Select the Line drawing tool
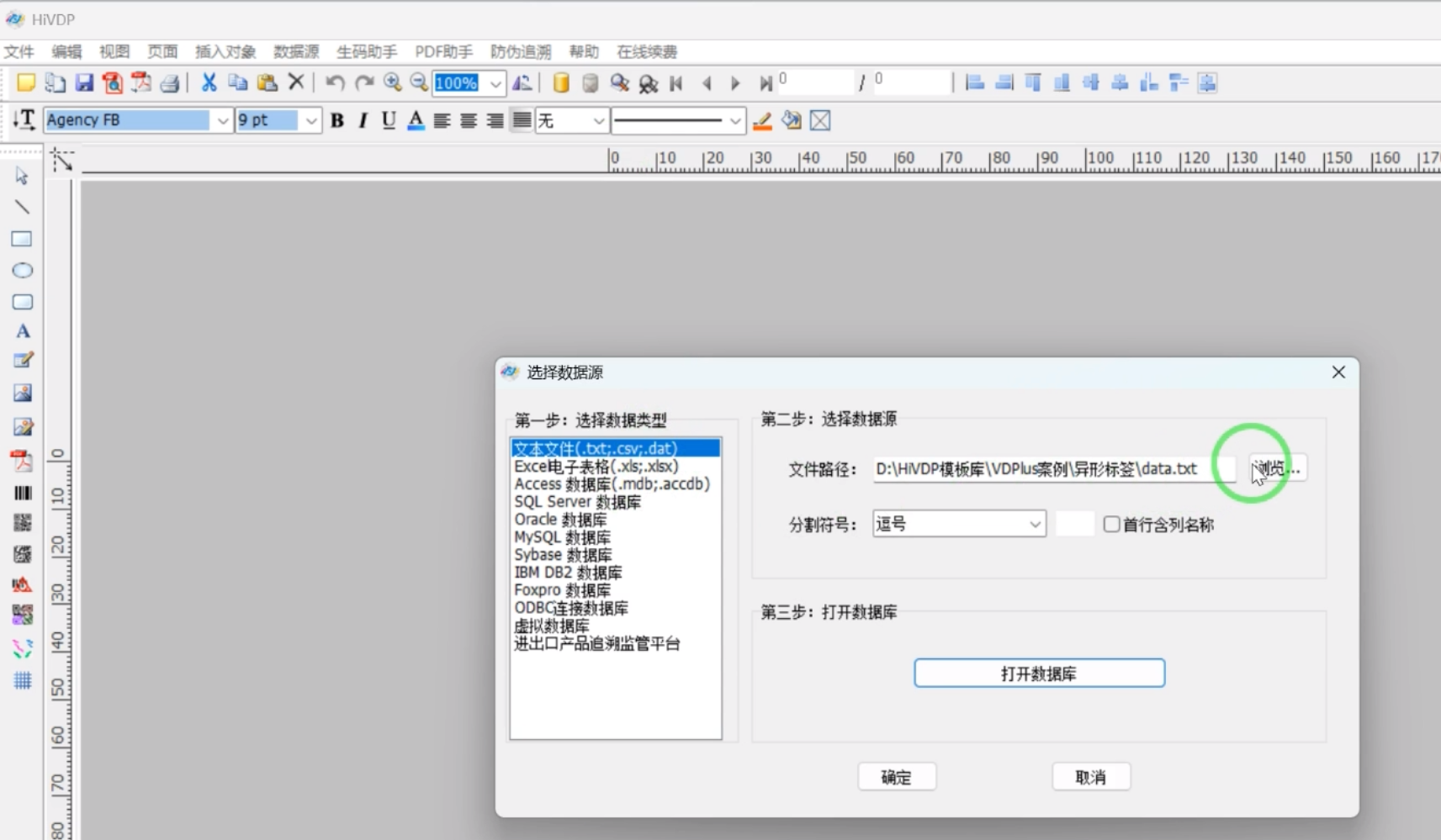Image resolution: width=1441 pixels, height=840 pixels. tap(22, 207)
